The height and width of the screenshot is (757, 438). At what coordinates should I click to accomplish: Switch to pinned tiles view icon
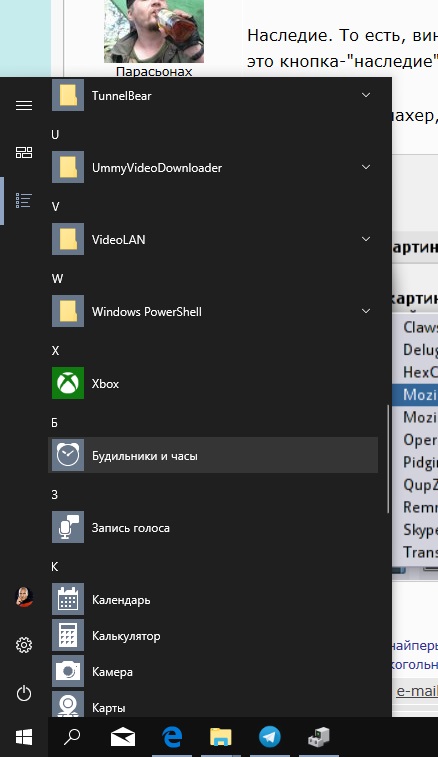pyautogui.click(x=24, y=153)
